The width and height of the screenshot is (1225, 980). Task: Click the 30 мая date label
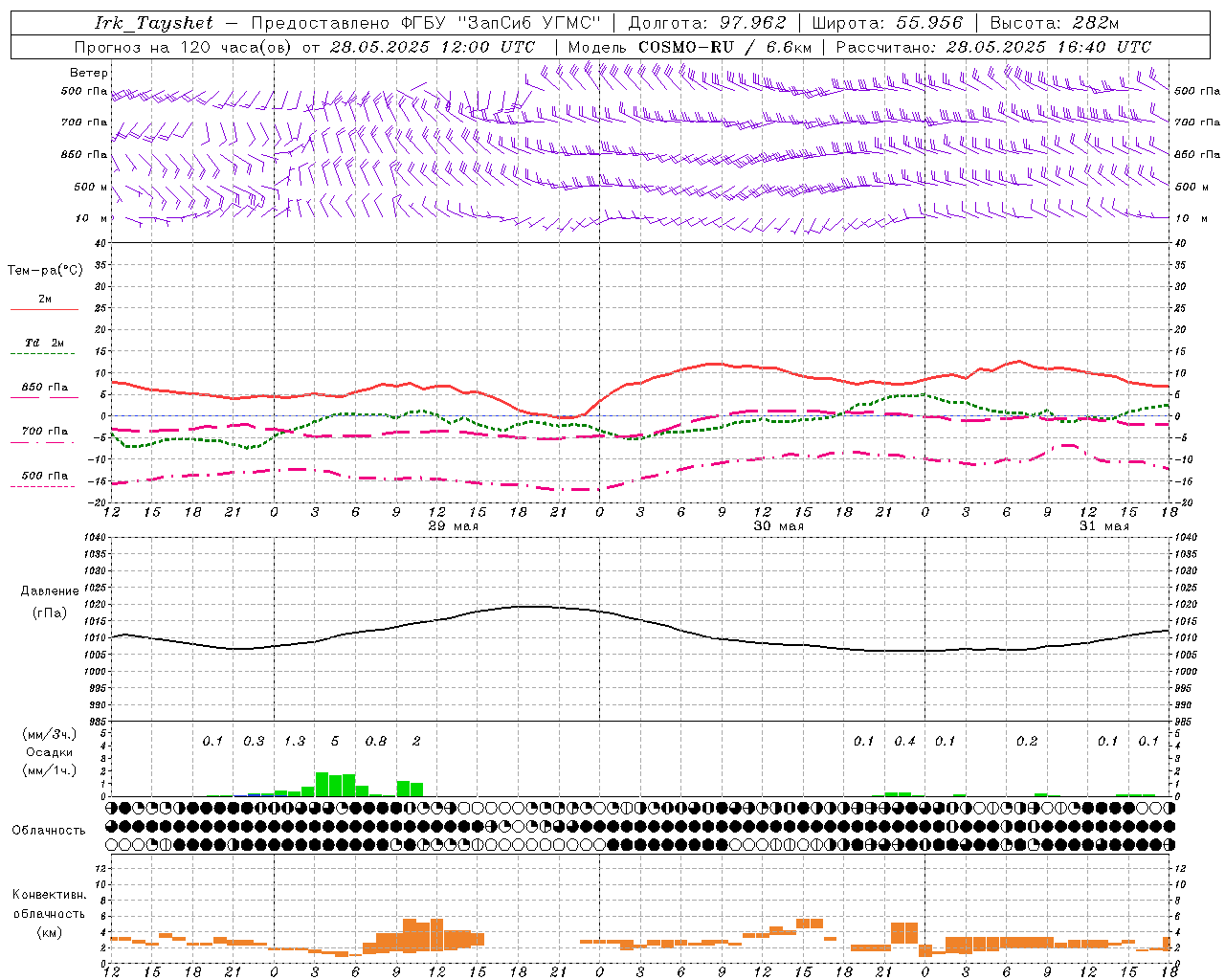pyautogui.click(x=778, y=526)
